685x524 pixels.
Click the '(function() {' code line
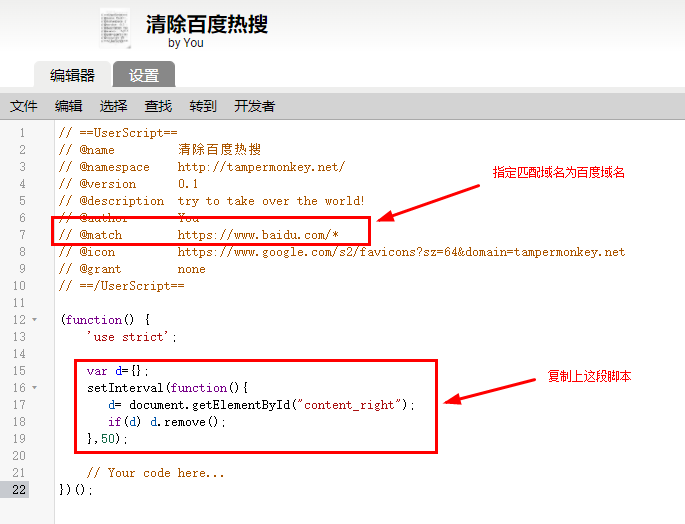(105, 320)
